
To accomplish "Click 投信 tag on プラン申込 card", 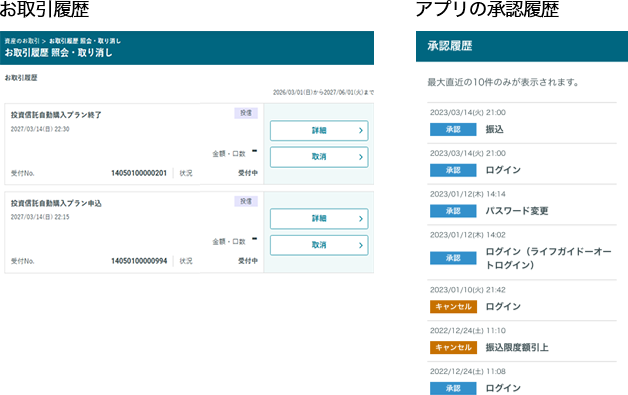I will tap(246, 202).
